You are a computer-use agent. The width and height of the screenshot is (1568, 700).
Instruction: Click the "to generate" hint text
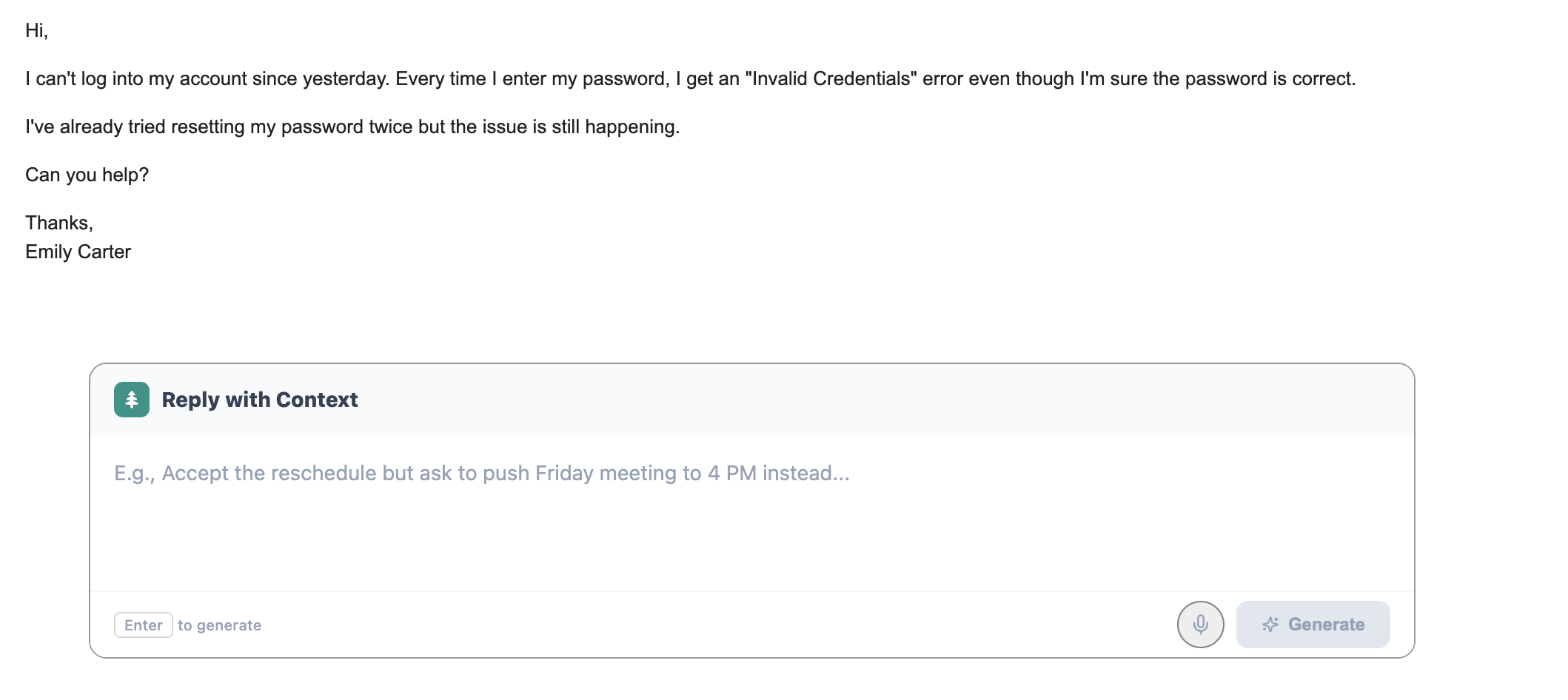[219, 625]
